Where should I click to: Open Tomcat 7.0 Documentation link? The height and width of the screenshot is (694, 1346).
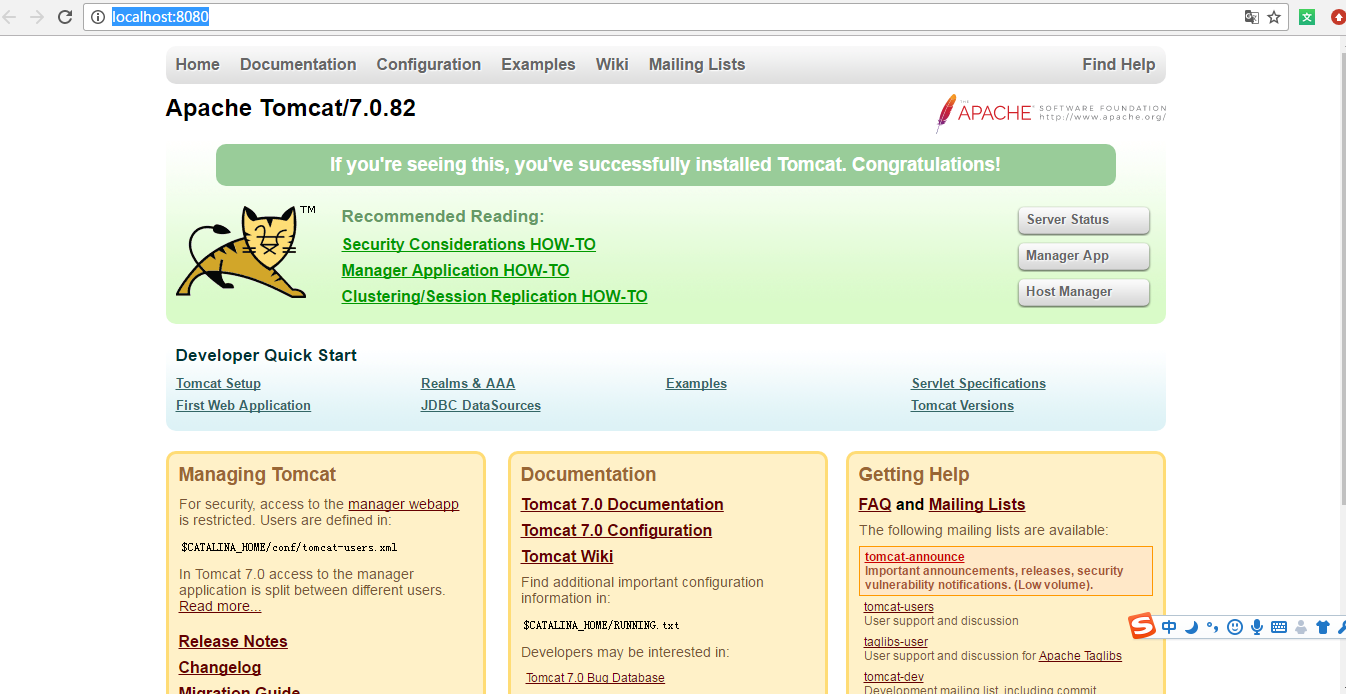(622, 504)
